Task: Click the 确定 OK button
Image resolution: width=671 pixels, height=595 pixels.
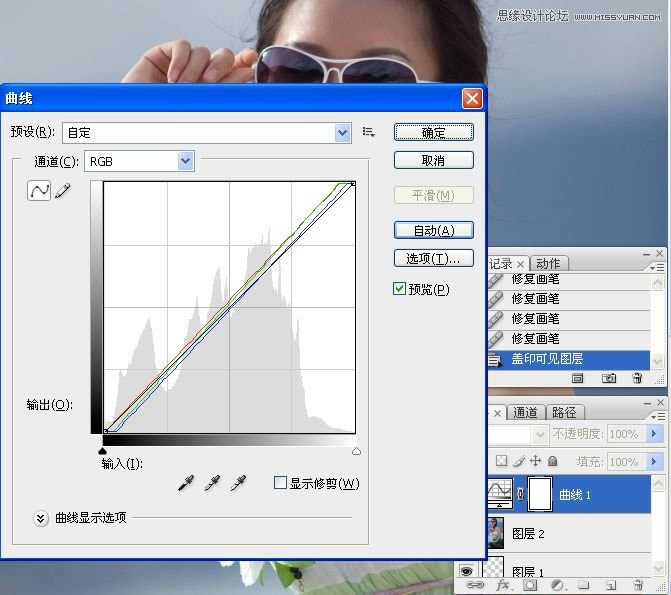Action: (433, 132)
